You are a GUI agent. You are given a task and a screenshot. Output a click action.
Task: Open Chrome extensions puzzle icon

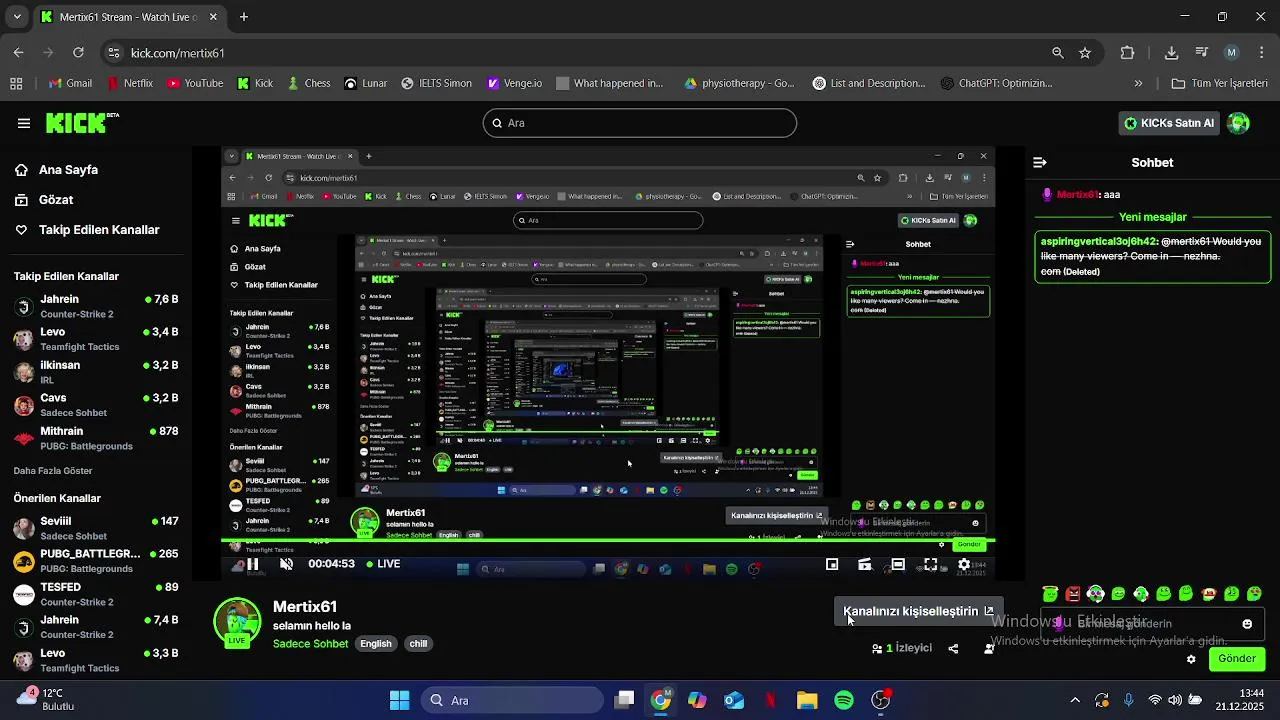coord(1128,53)
